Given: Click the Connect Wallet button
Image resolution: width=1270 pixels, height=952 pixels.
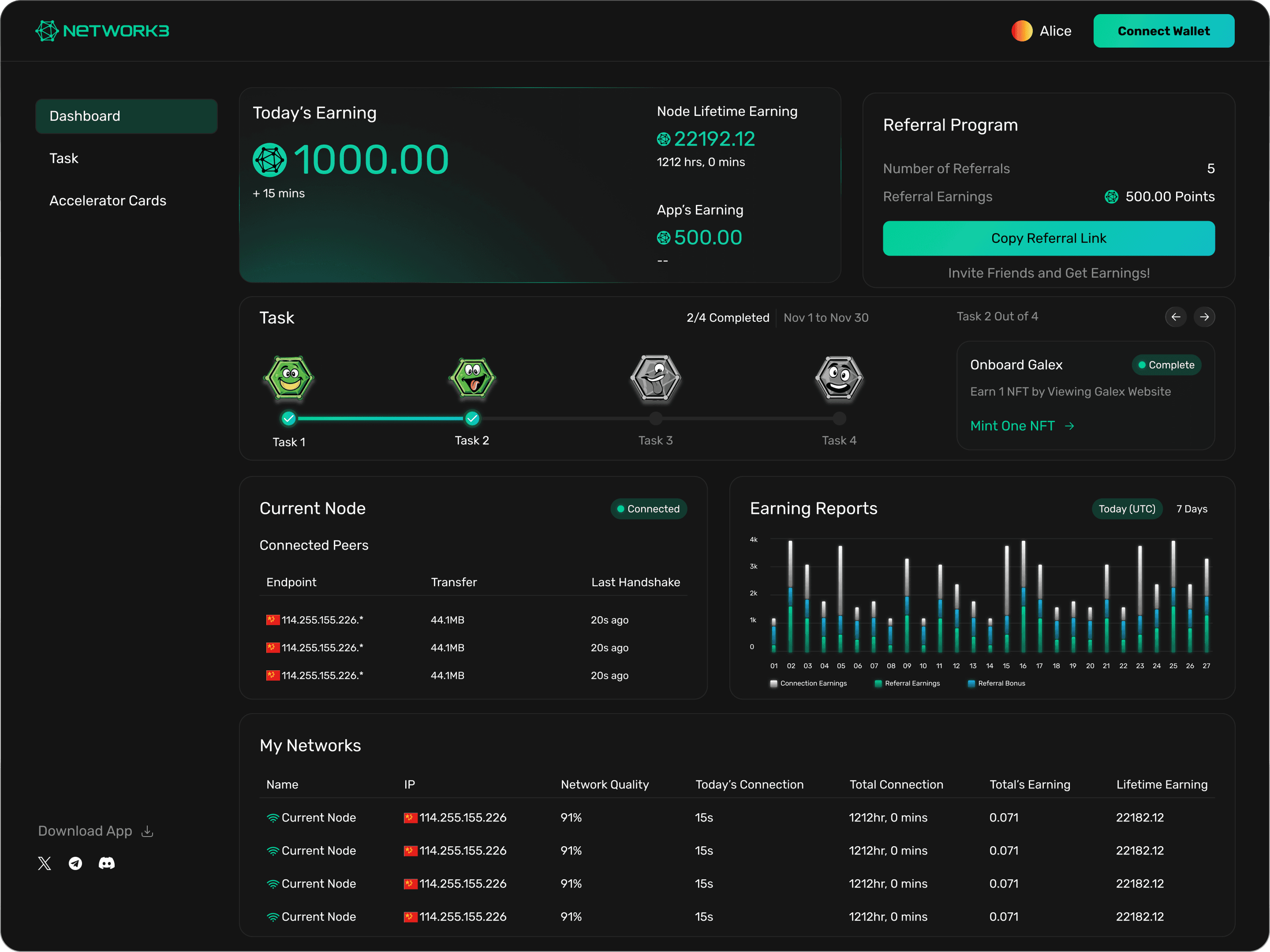Looking at the screenshot, I should (1163, 31).
